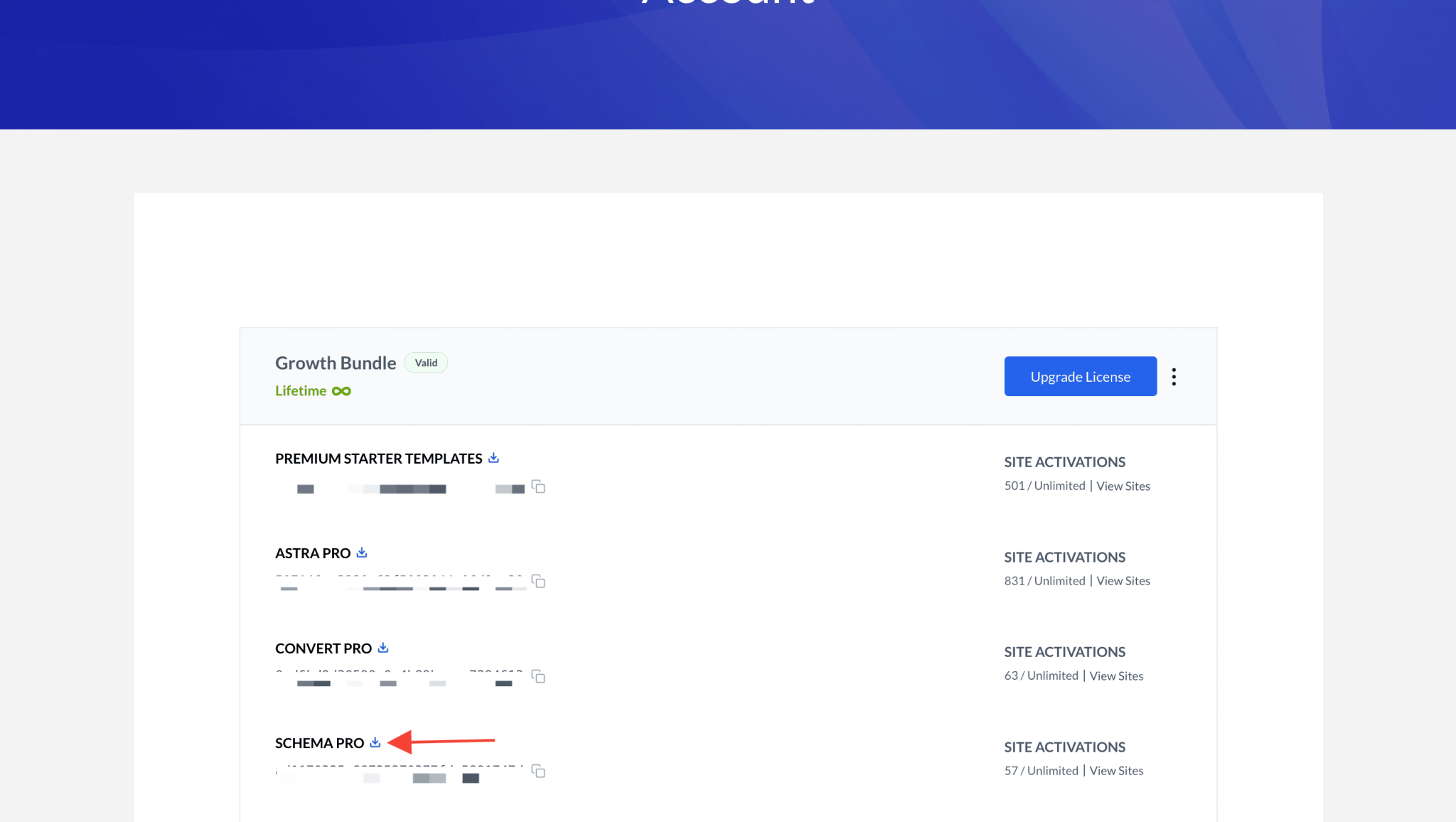Viewport: 1456px width, 822px height.
Task: Select the Growth Bundle title
Action: point(335,363)
